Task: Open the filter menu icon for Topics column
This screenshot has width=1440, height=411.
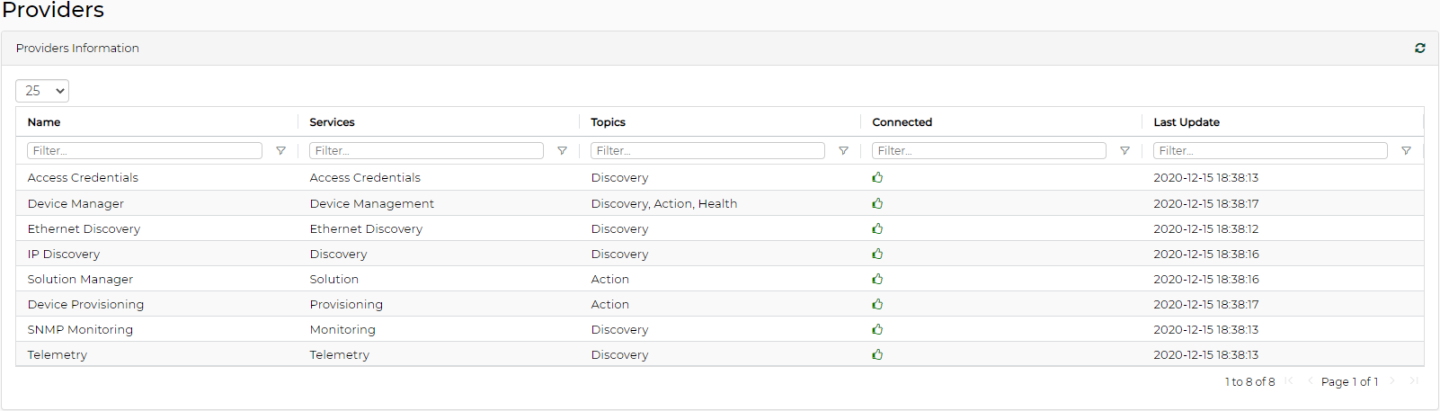Action: pyautogui.click(x=843, y=151)
